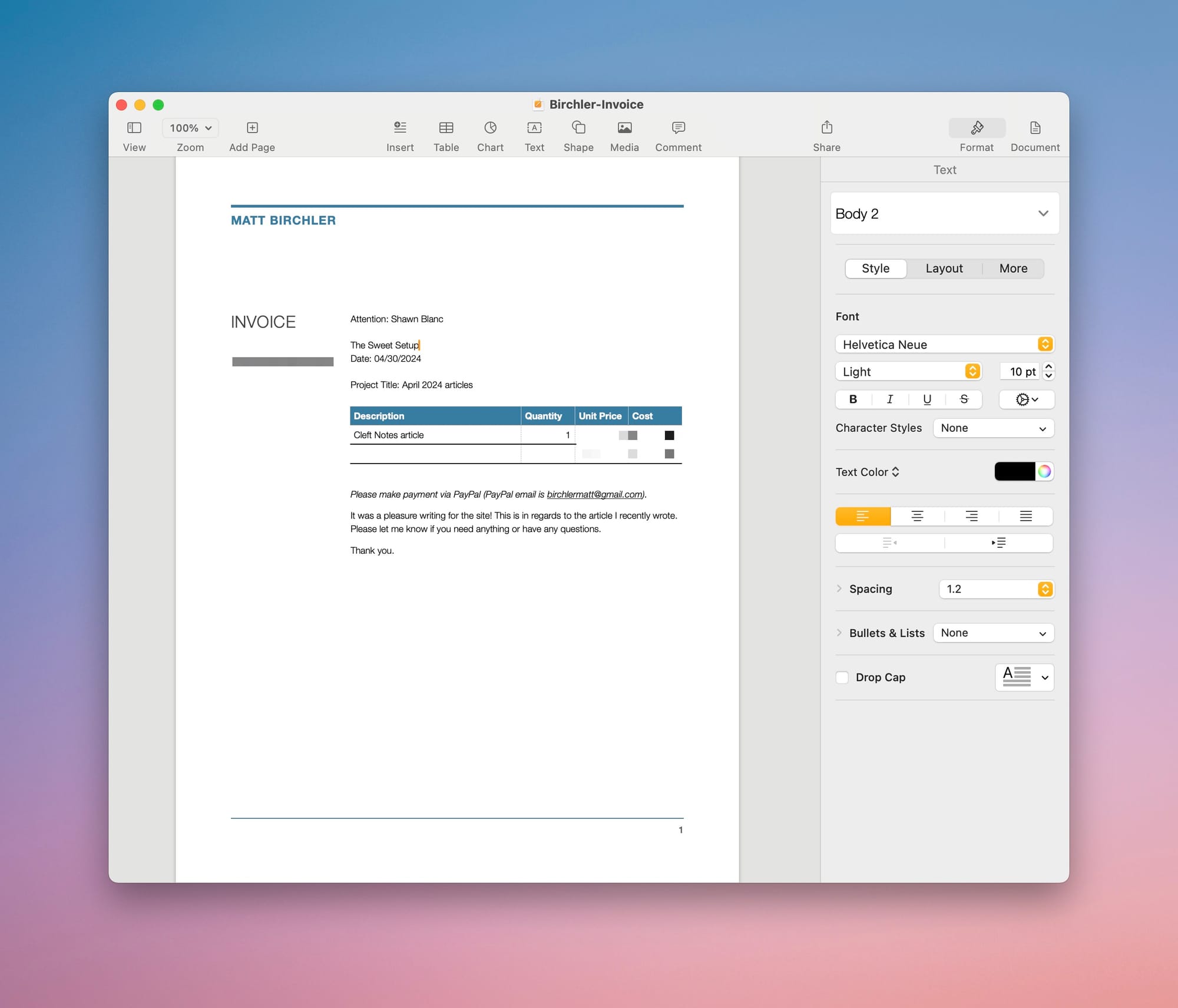
Task: Click the Add Page icon
Action: [252, 128]
